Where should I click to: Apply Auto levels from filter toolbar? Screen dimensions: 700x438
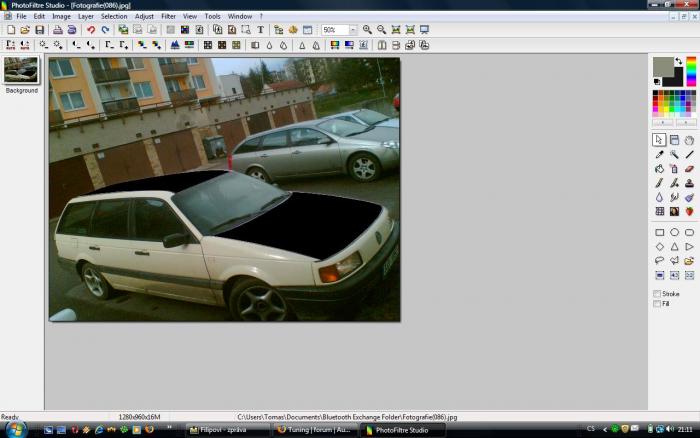click(11, 45)
